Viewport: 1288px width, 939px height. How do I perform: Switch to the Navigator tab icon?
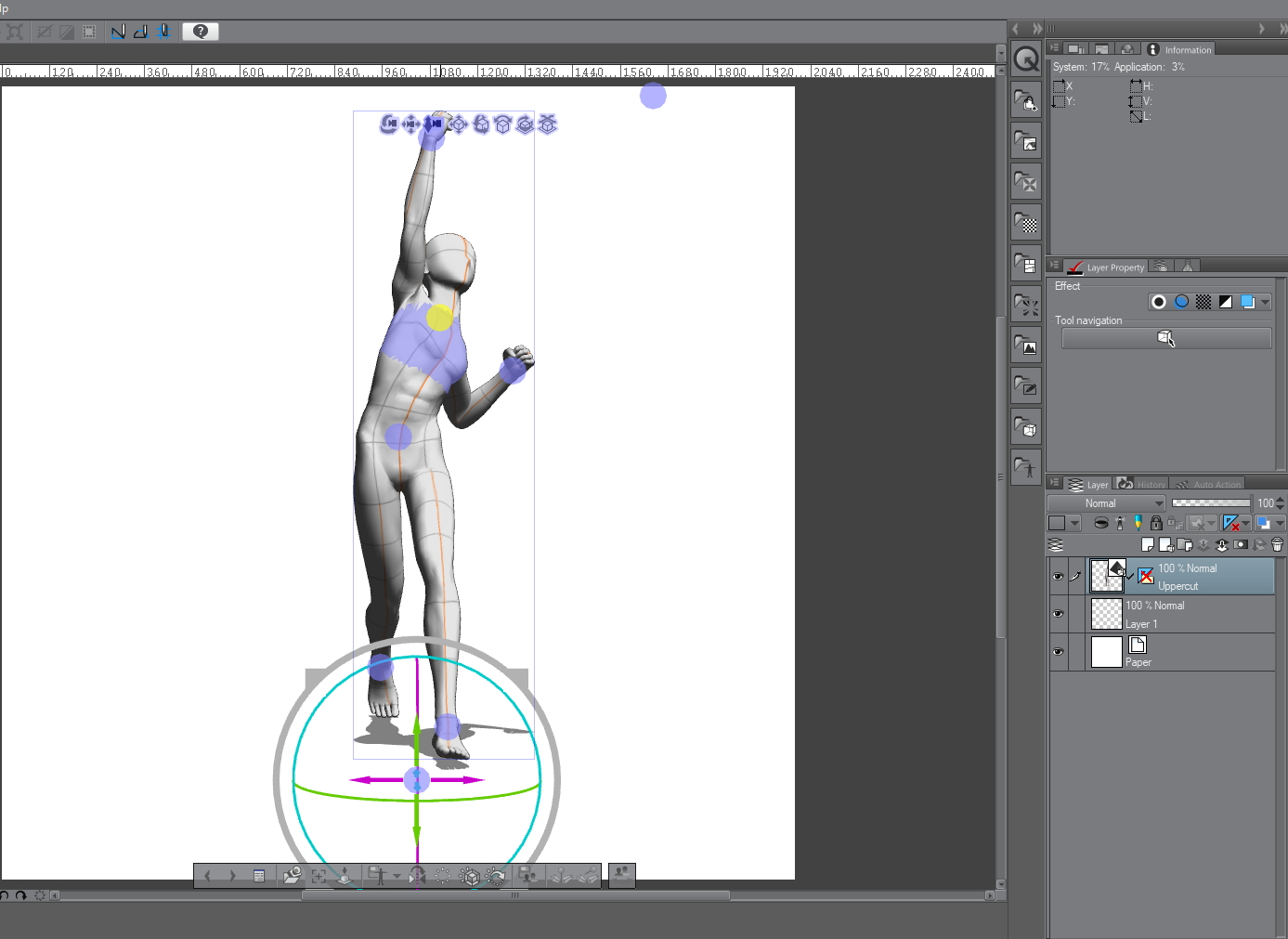point(1076,49)
